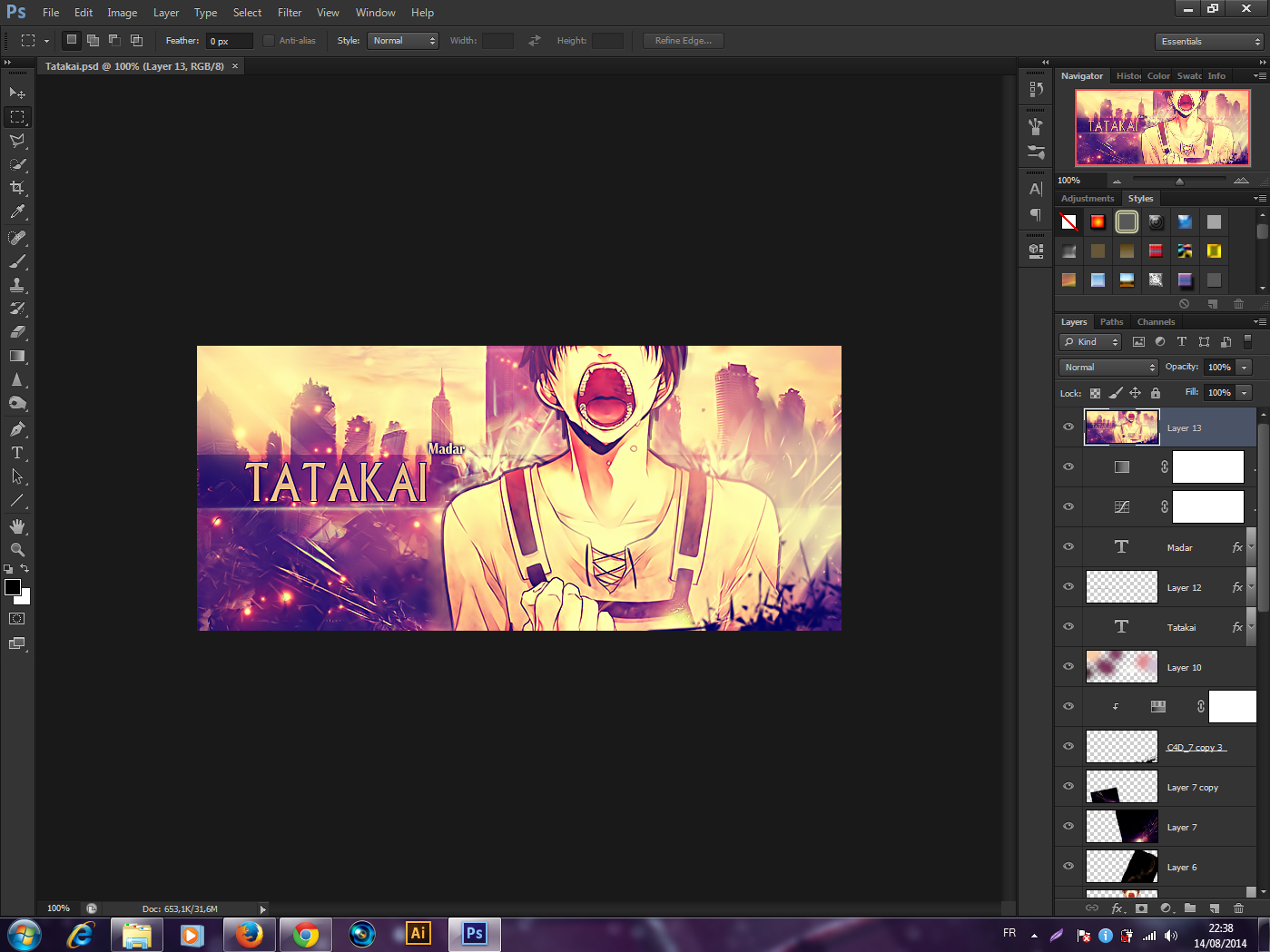Click the Clone Stamp tool
Image resolution: width=1270 pixels, height=952 pixels.
point(17,285)
